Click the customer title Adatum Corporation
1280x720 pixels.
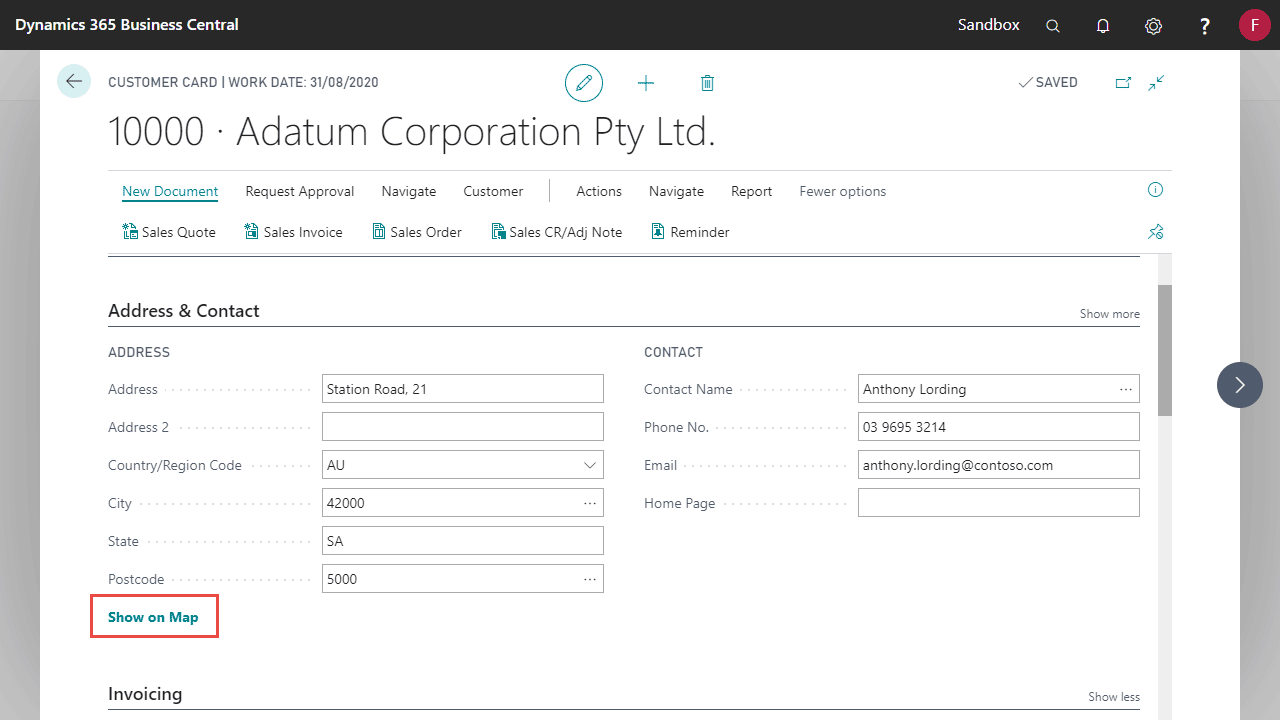click(412, 132)
